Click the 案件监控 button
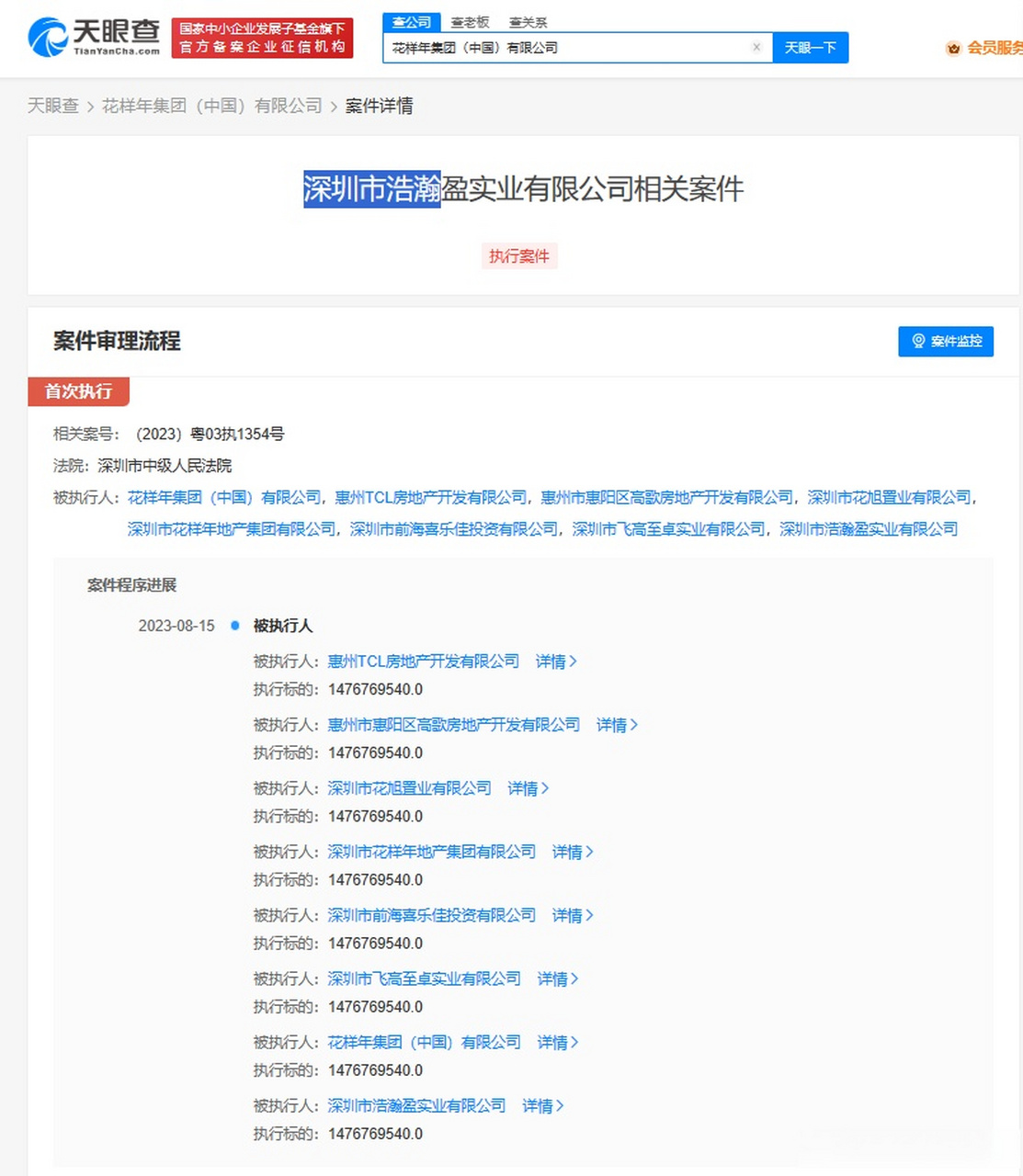1023x1176 pixels. [946, 341]
